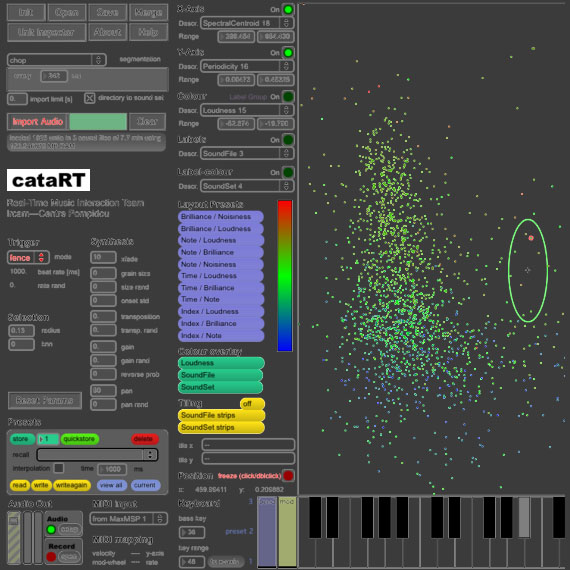Click the red highlighted unit in scatter plot
570x570 pixels.
click(531, 238)
